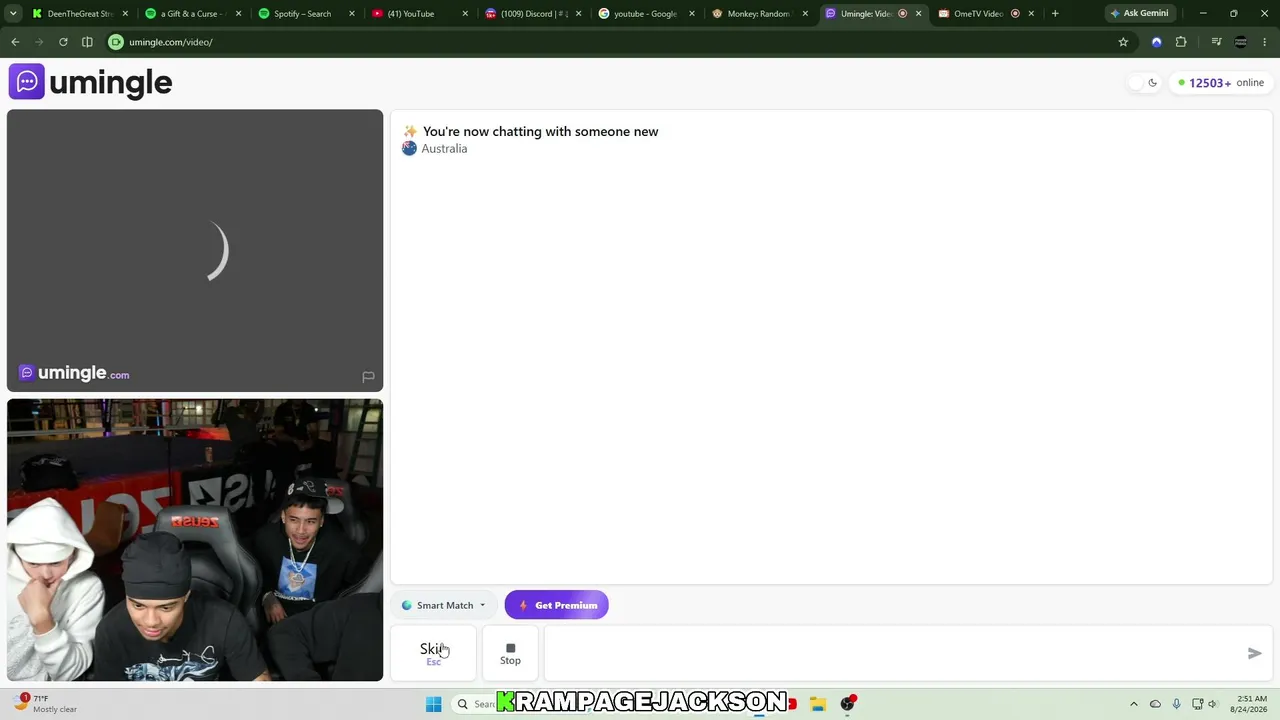This screenshot has height=720, width=1280.
Task: Close the (41) YouTube tab
Action: 465,14
